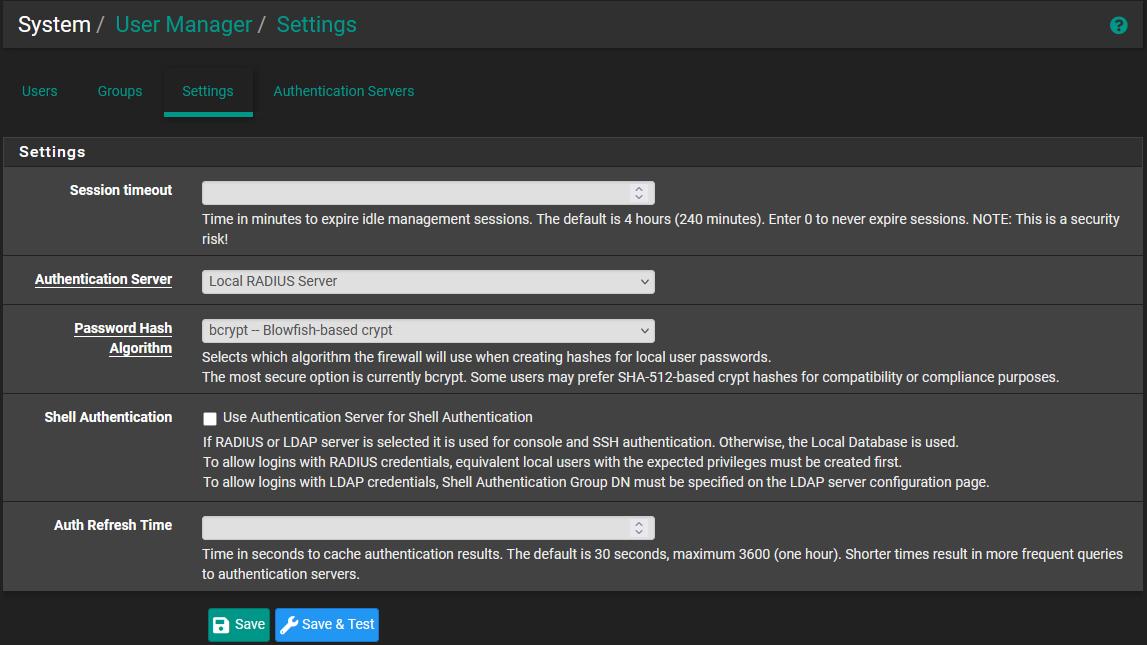This screenshot has width=1147, height=645.
Task: Switch to the Users tab
Action: [x=40, y=91]
